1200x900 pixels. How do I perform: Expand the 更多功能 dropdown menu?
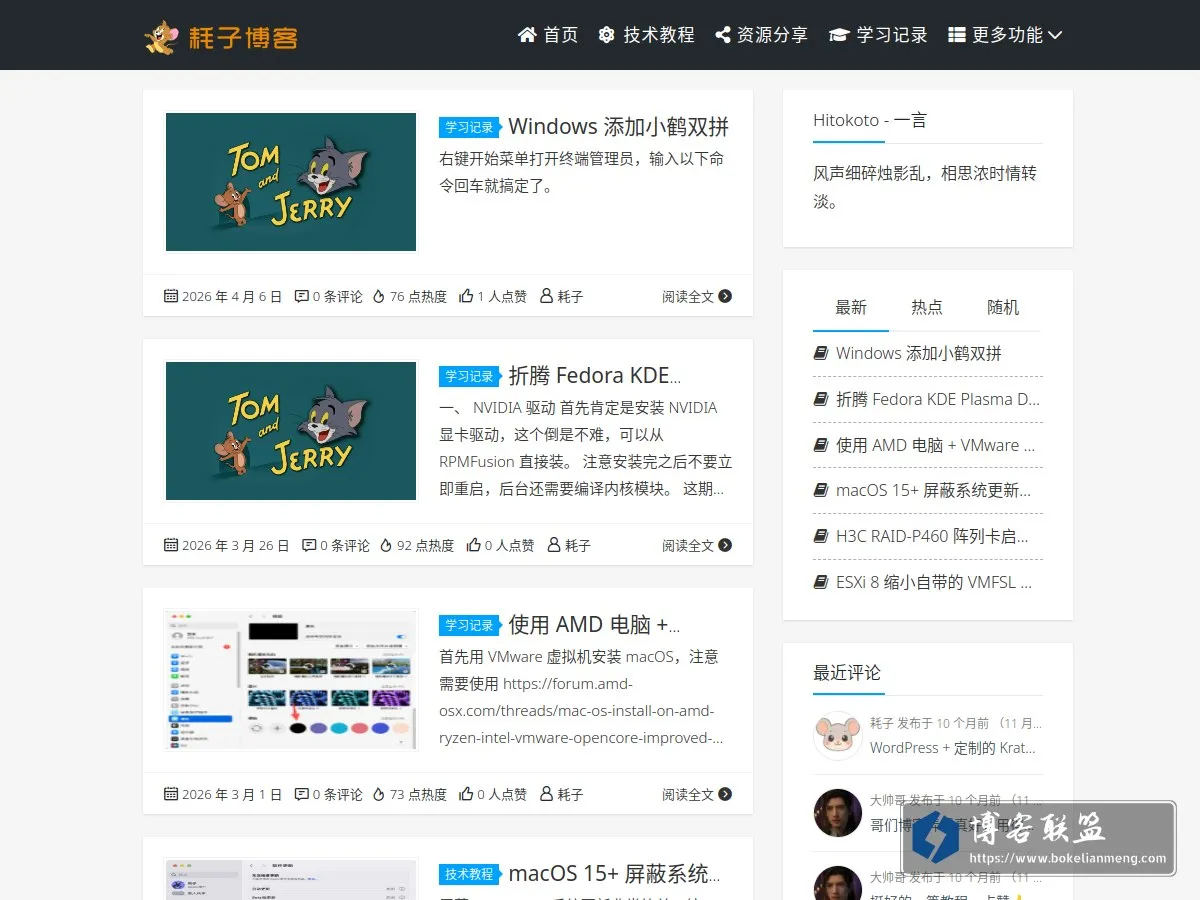1005,35
